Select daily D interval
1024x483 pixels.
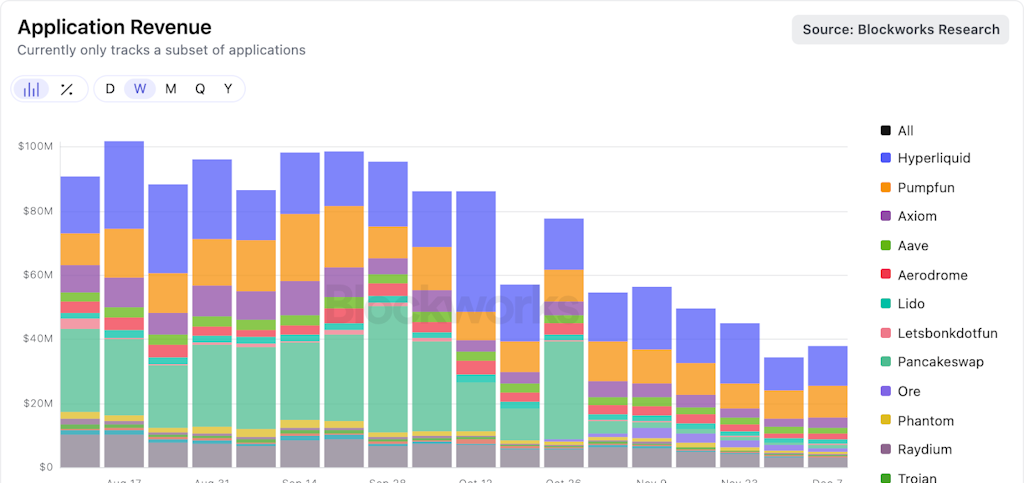coord(110,89)
